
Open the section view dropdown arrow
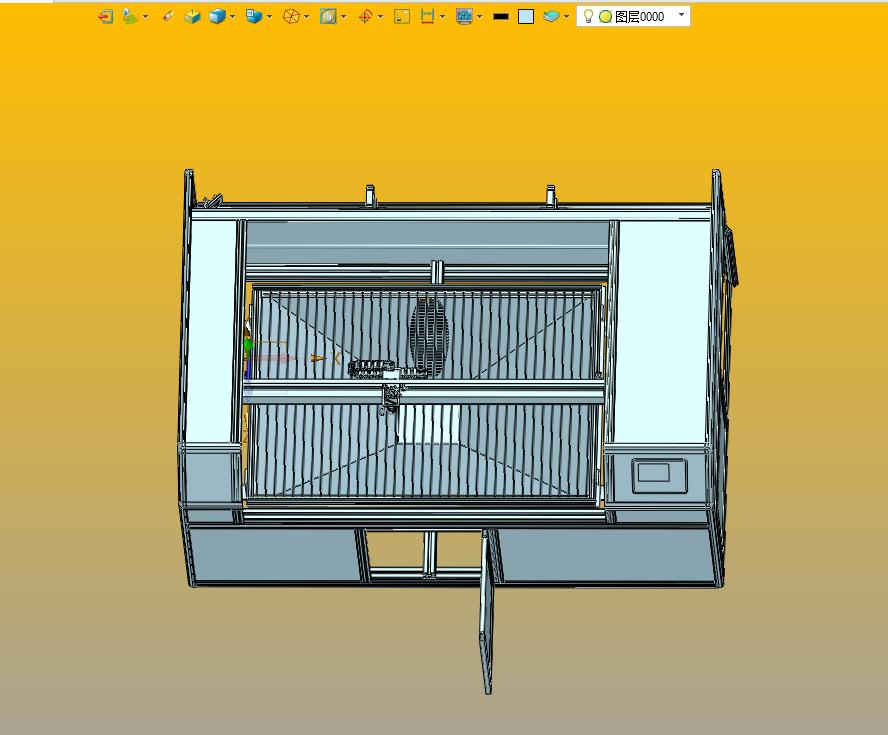(343, 17)
